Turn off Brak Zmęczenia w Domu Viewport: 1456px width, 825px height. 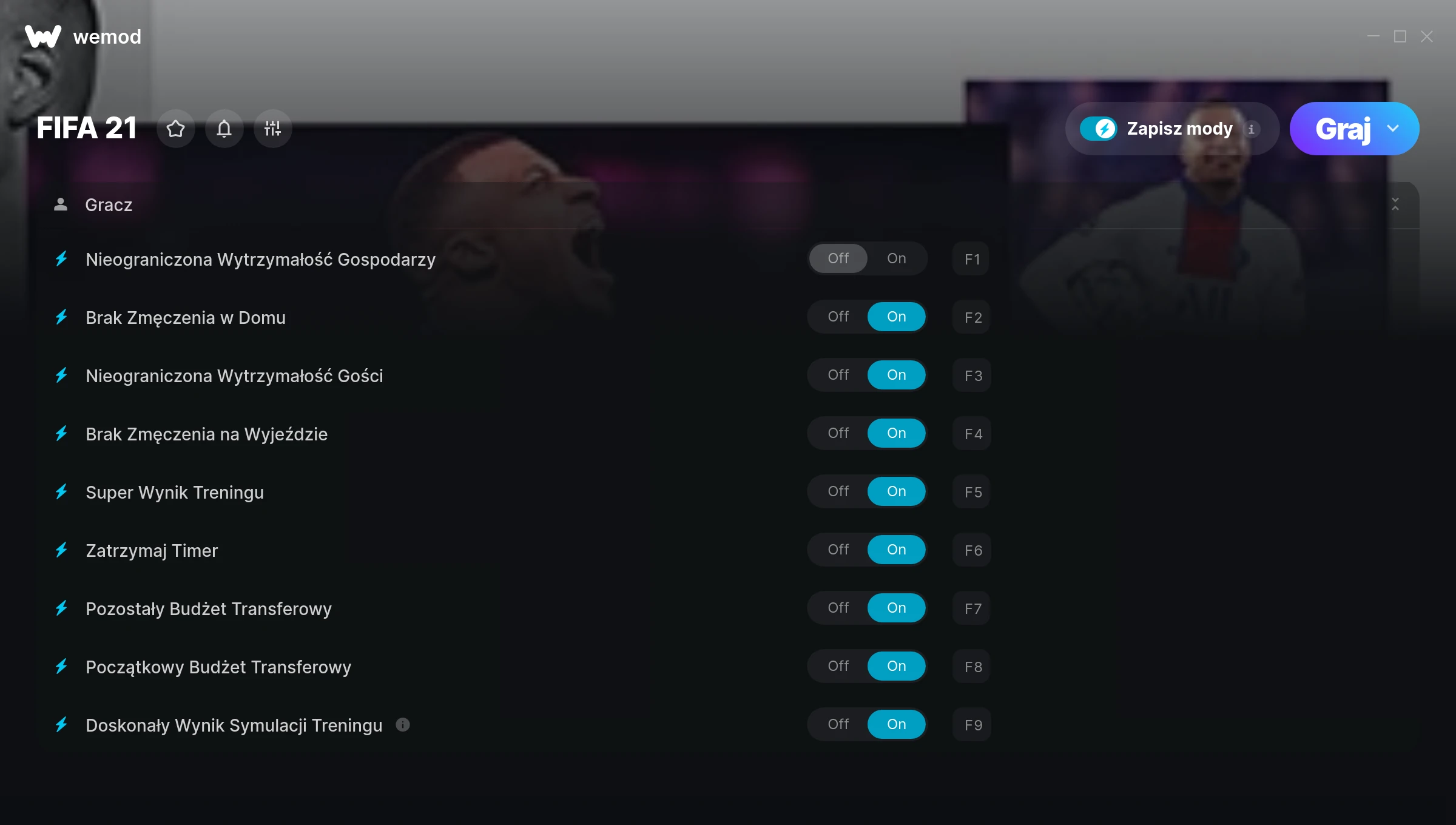click(x=838, y=317)
